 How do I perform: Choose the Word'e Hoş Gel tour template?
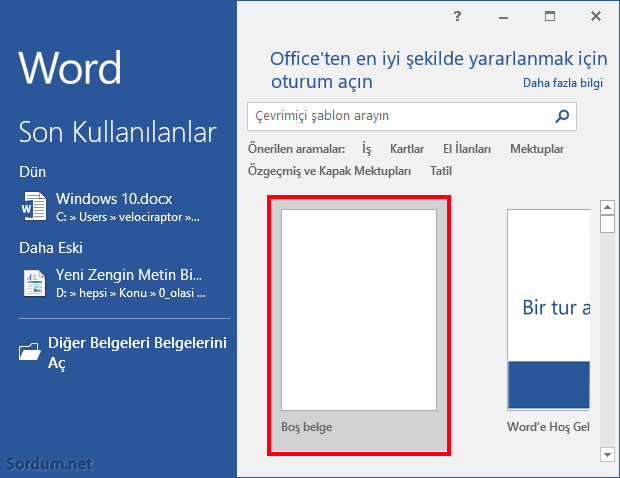548,321
